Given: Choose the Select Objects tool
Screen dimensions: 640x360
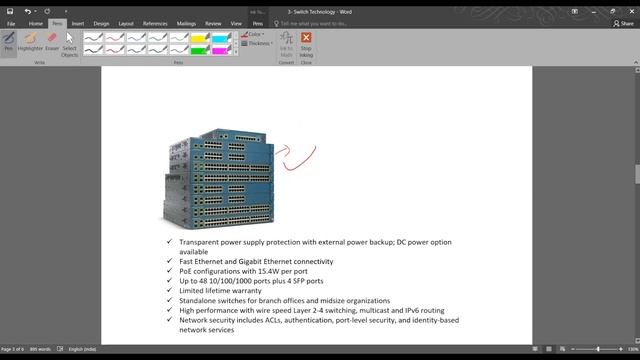Looking at the screenshot, I should [69, 44].
